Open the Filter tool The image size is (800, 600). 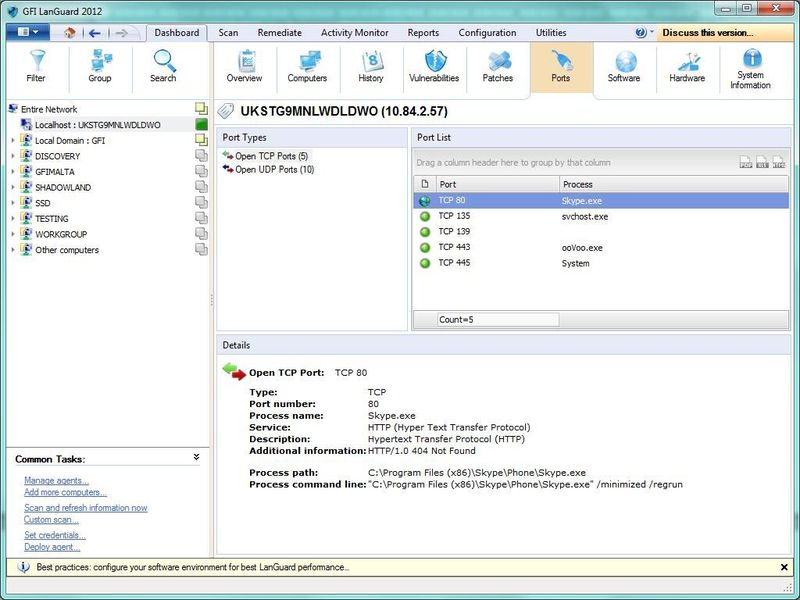point(36,66)
